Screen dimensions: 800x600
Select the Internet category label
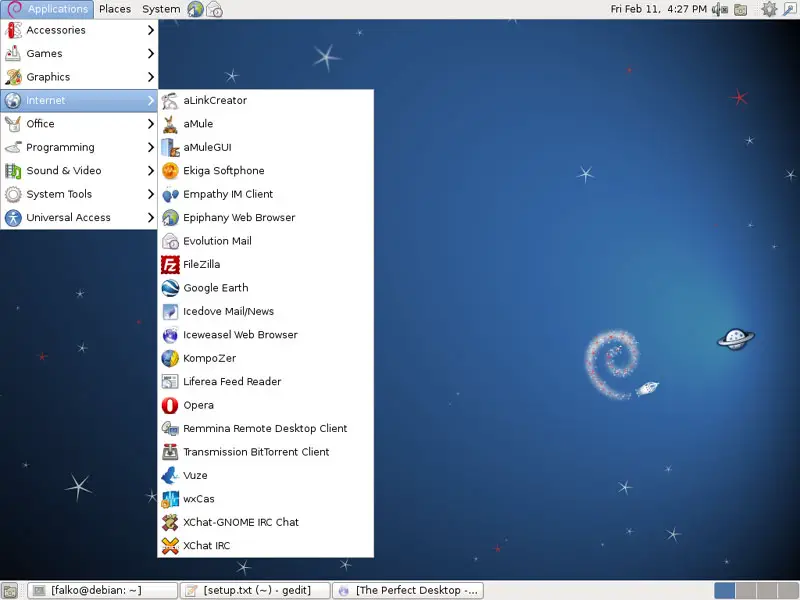coord(46,101)
